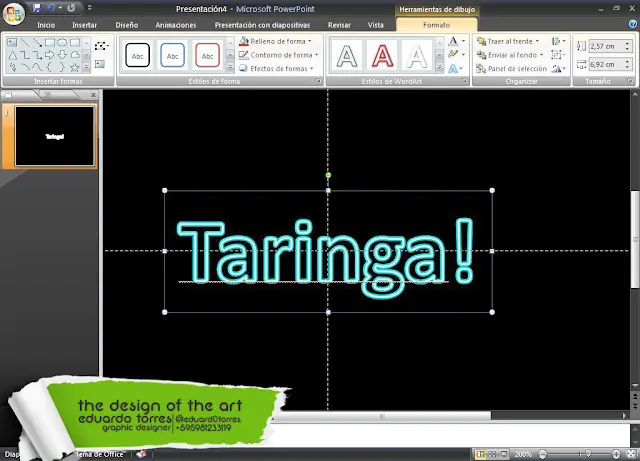This screenshot has height=461, width=640.
Task: Switch to the Animaciones tab
Action: coord(176,25)
